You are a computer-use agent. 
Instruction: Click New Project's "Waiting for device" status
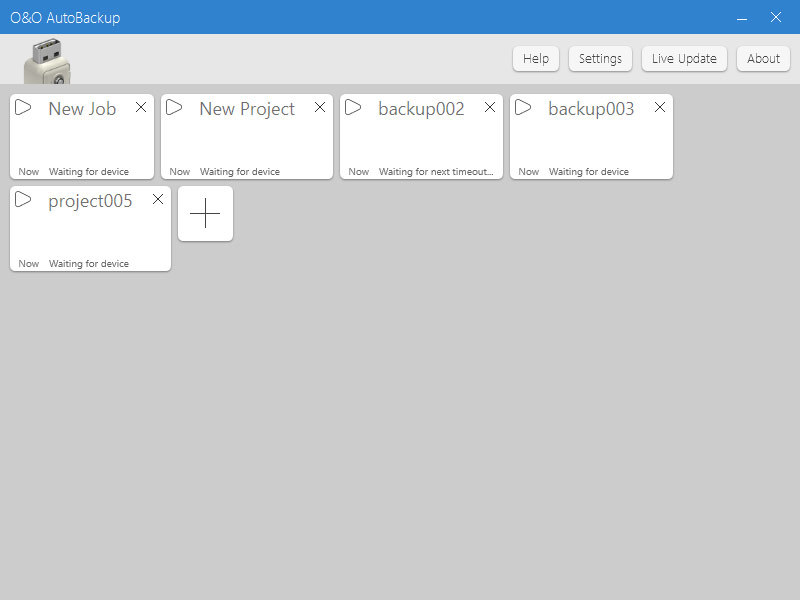[x=240, y=171]
